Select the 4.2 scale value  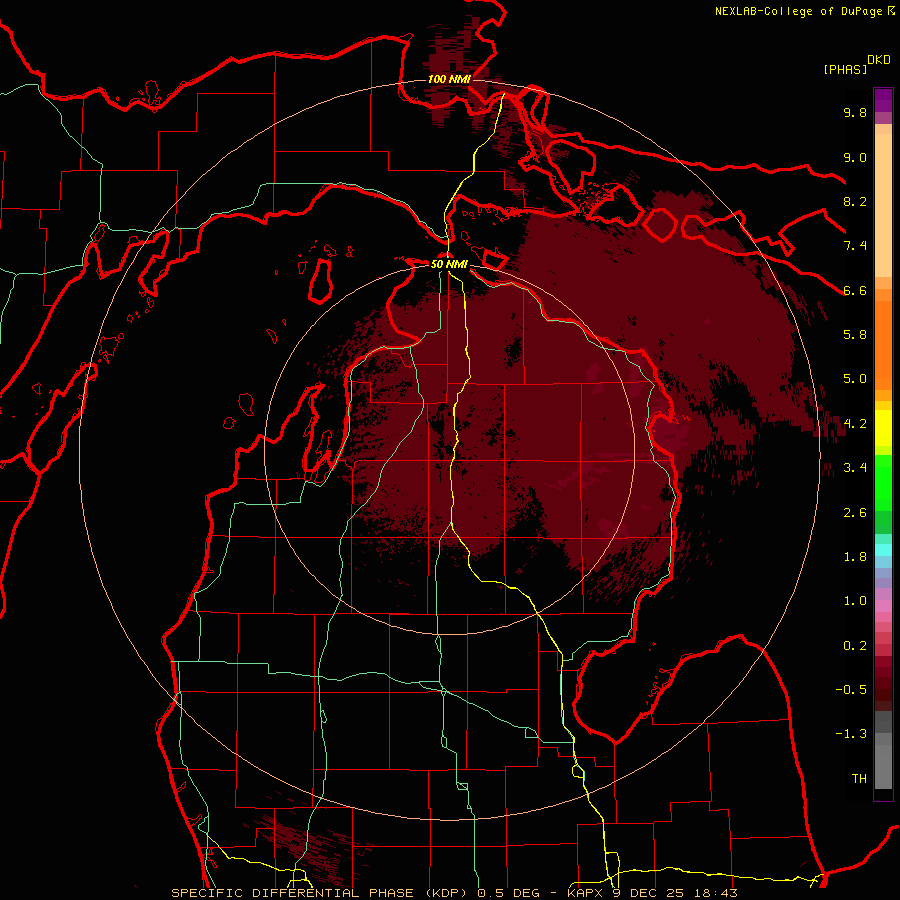(855, 424)
